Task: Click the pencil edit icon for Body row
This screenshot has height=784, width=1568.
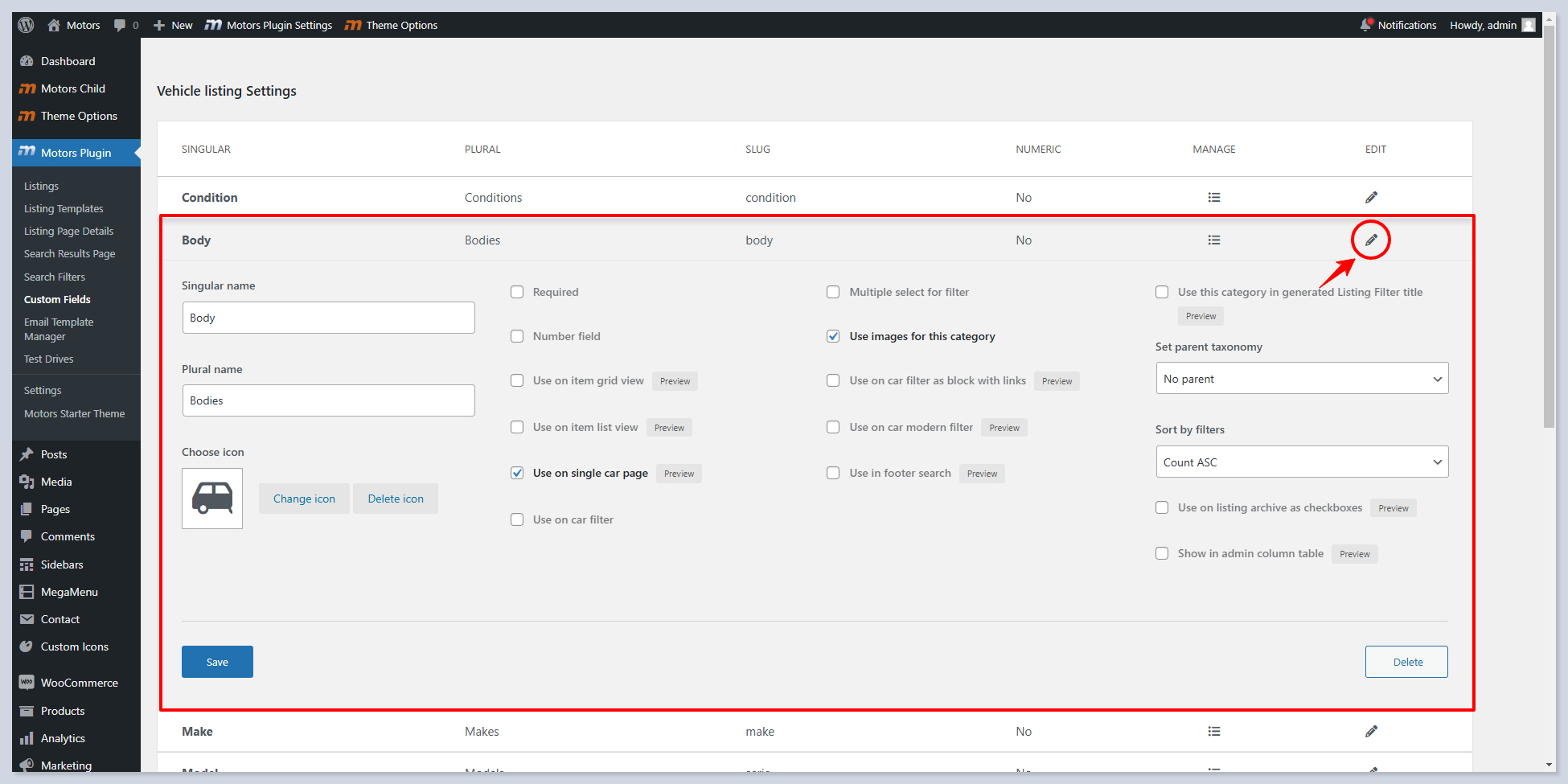Action: pos(1371,240)
